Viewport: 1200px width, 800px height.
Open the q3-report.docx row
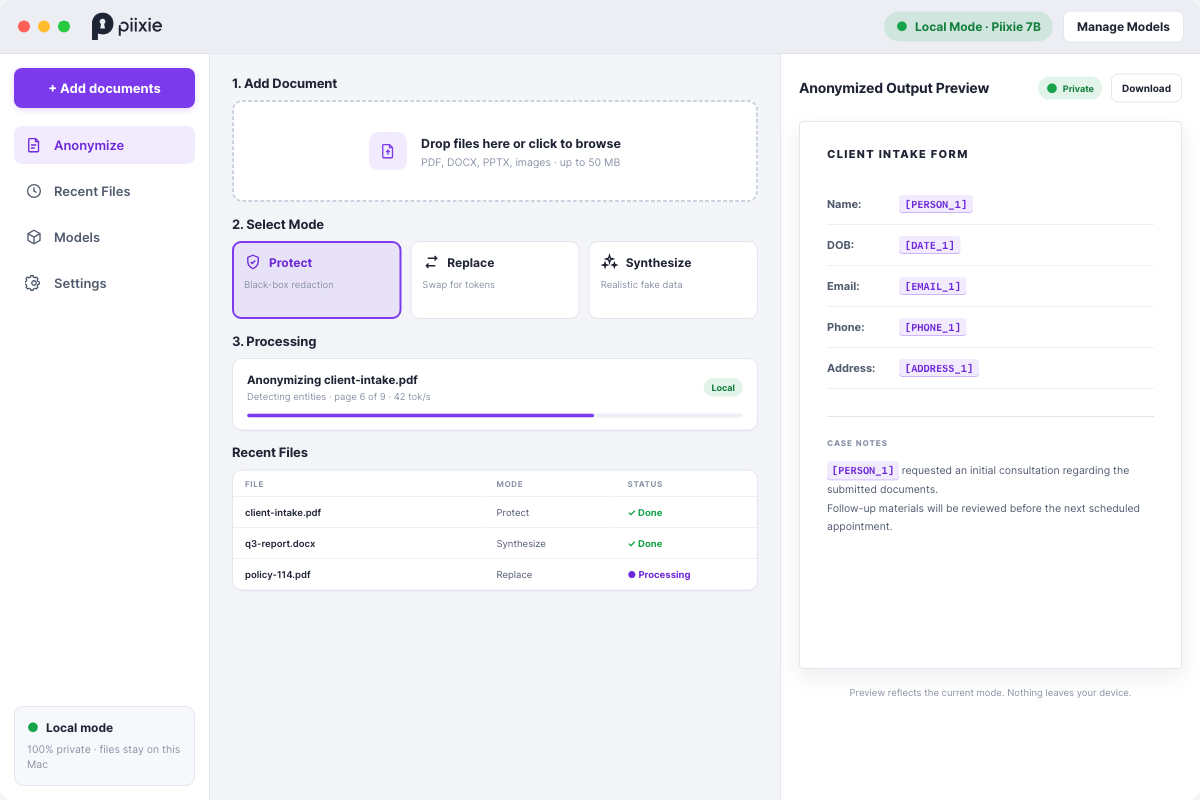(495, 543)
